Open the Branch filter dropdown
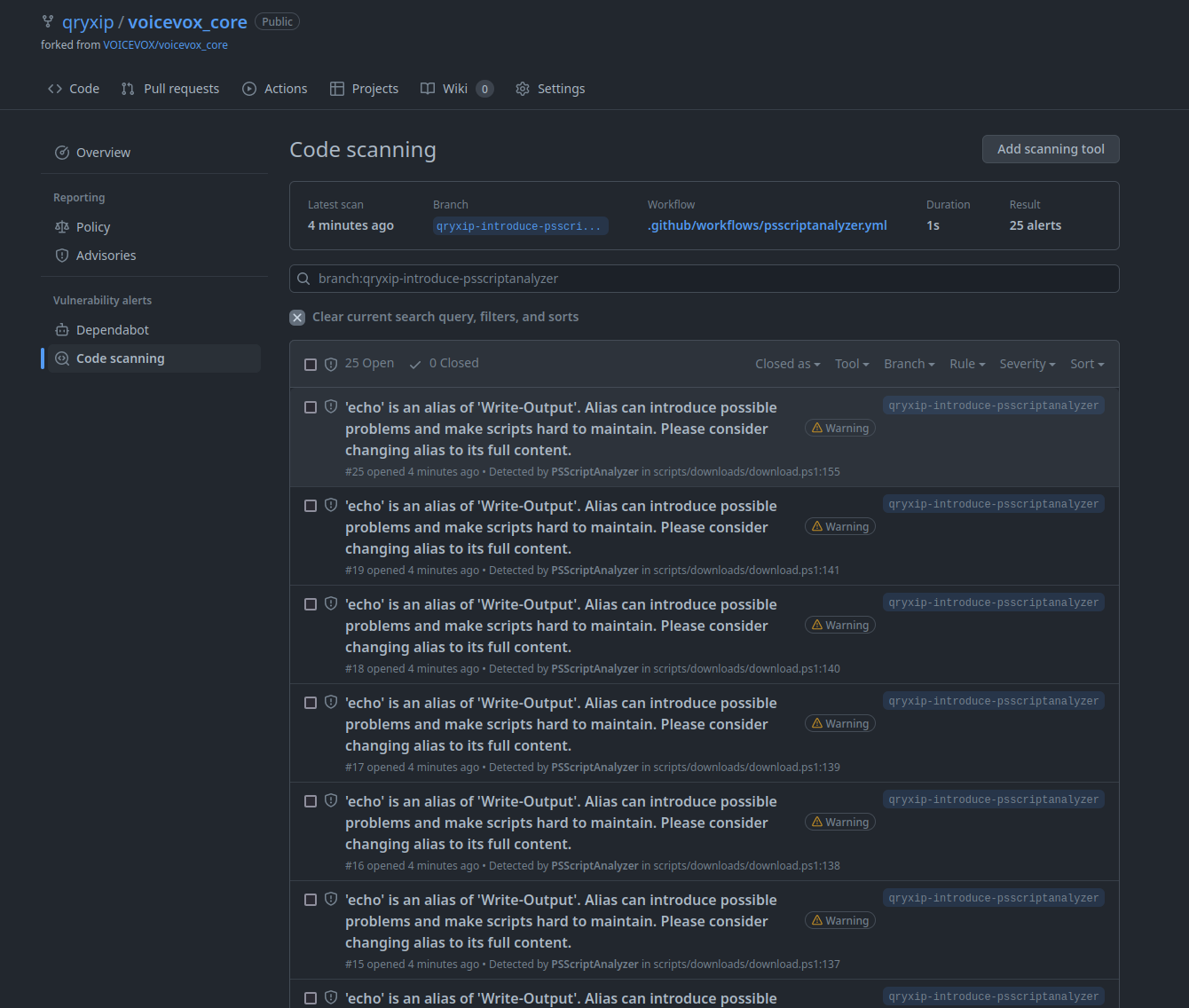 (x=909, y=364)
